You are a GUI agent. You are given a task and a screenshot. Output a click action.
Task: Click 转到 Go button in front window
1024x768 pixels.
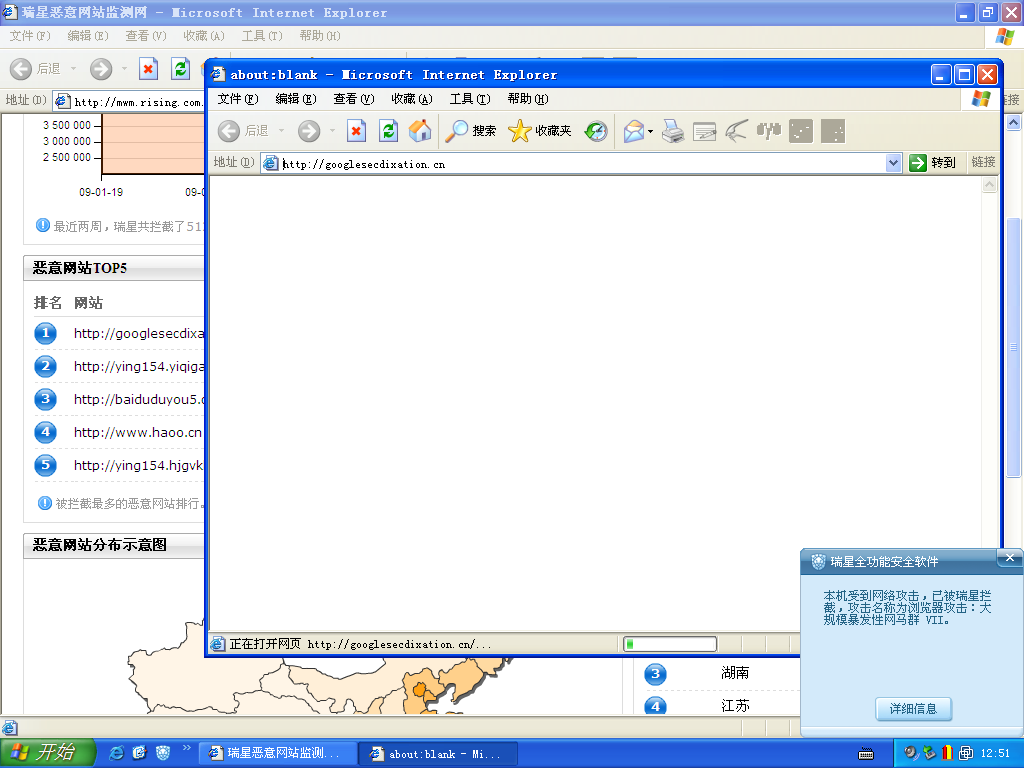click(933, 163)
